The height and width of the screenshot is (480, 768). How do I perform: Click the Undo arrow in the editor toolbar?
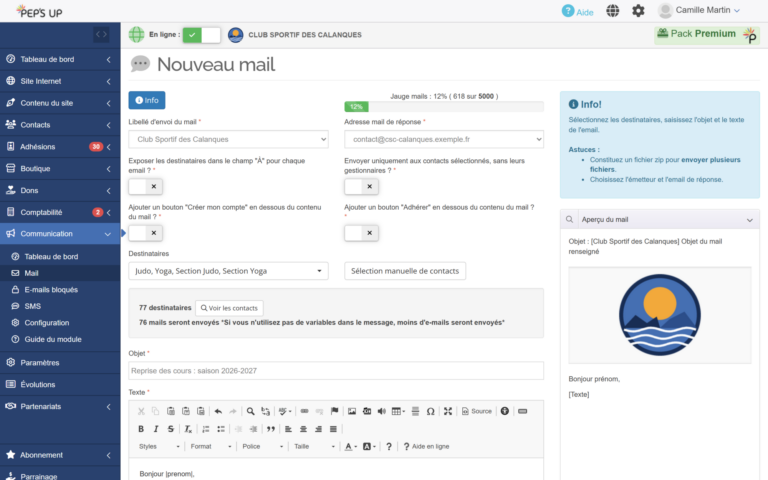tap(218, 411)
